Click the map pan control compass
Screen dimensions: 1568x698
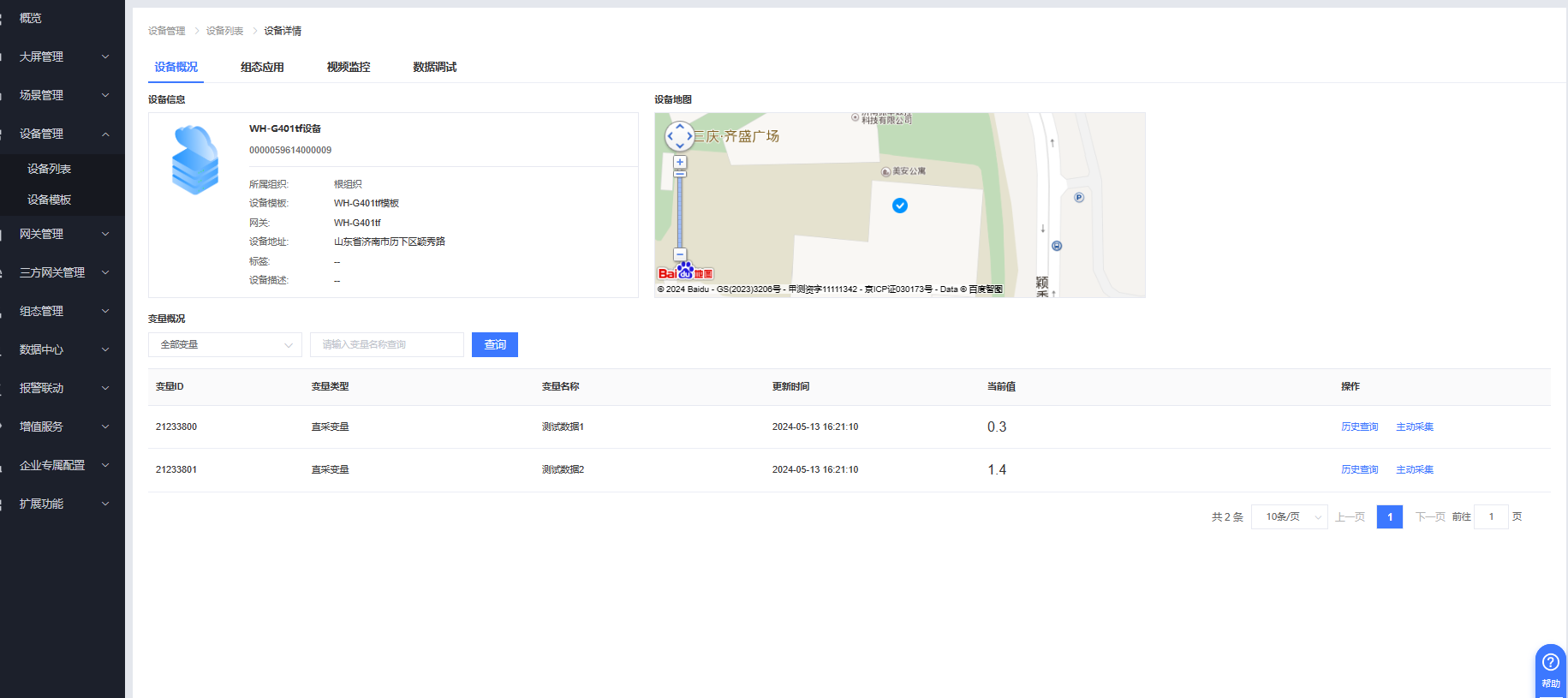click(680, 135)
